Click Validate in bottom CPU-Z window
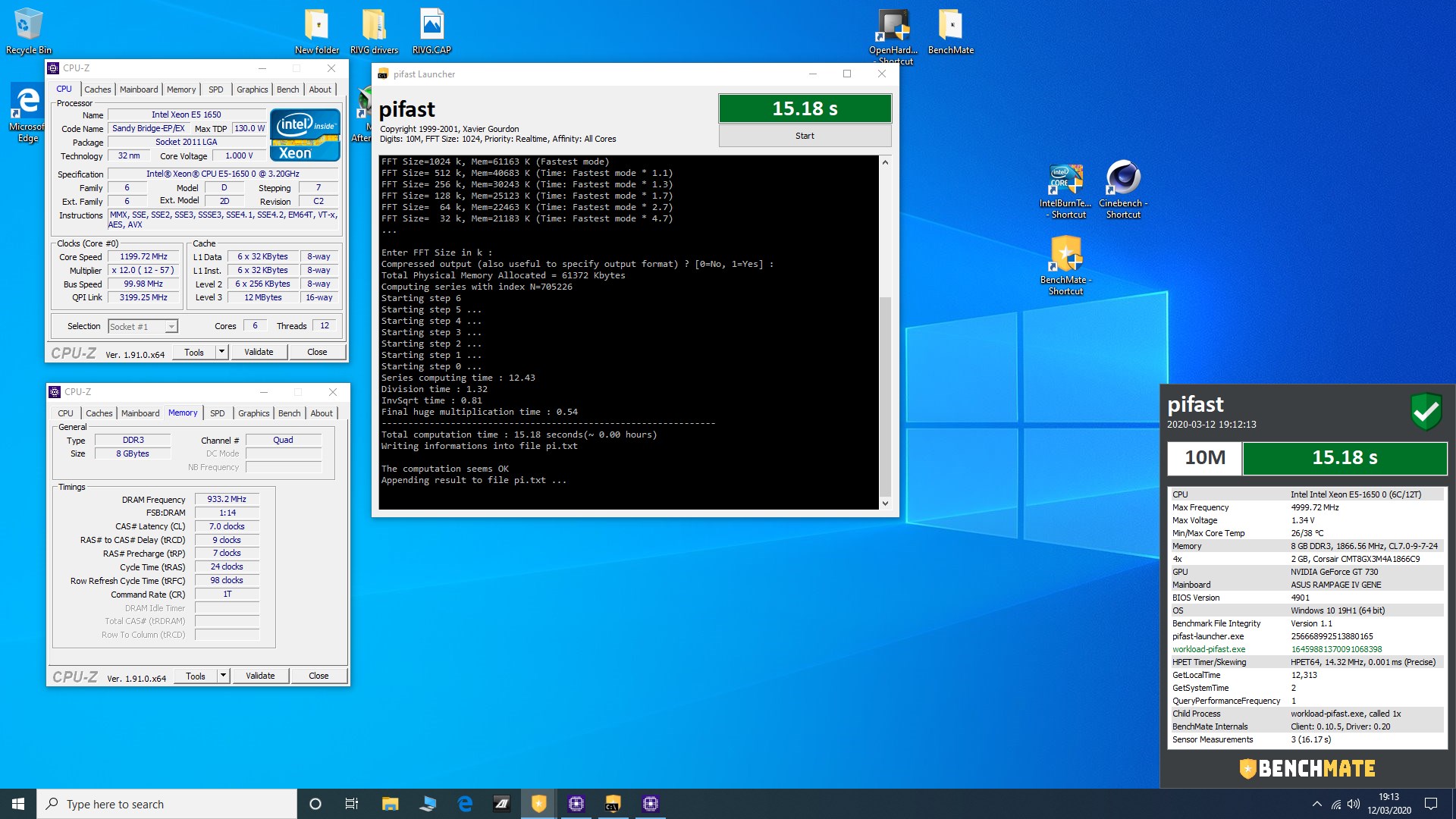The image size is (1456, 819). [260, 676]
